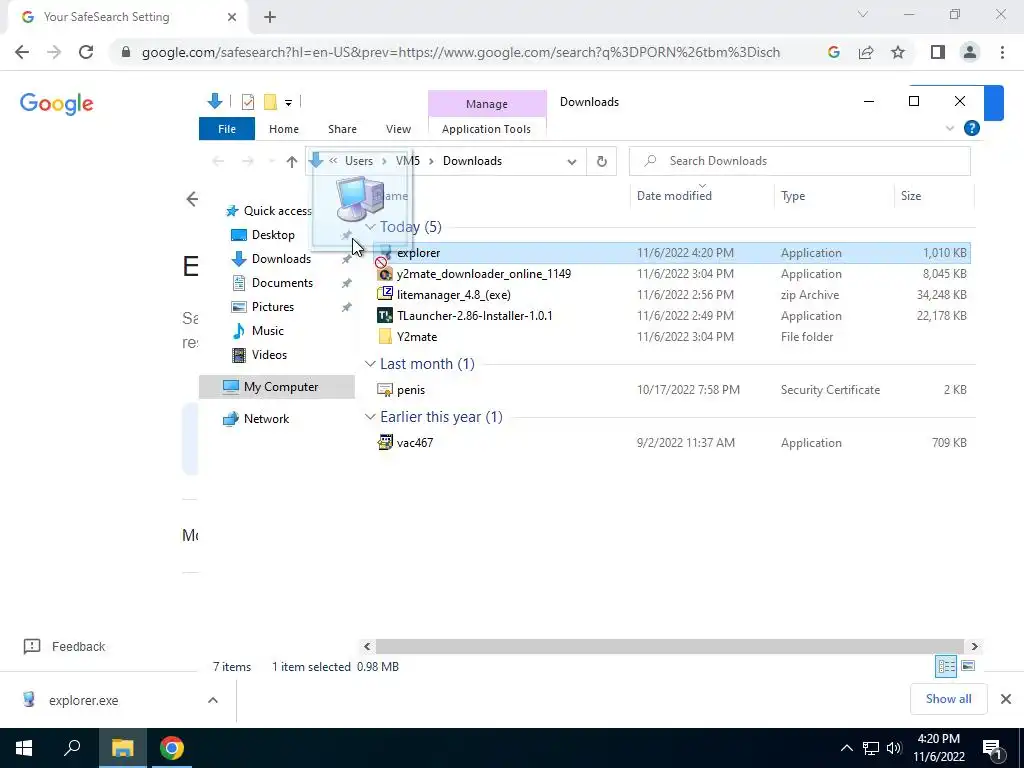The image size is (1024, 768).
Task: Click Show all downloads button
Action: 948,699
